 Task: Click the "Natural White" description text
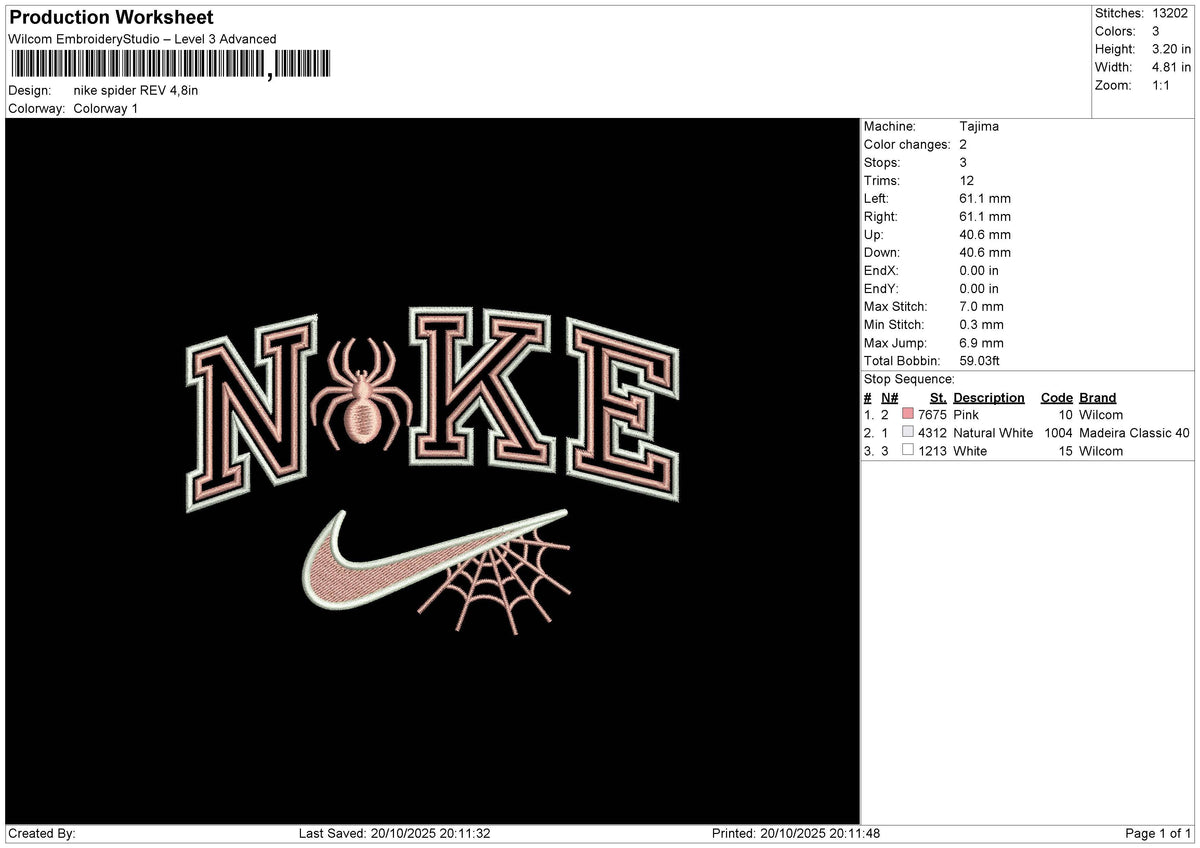click(993, 433)
